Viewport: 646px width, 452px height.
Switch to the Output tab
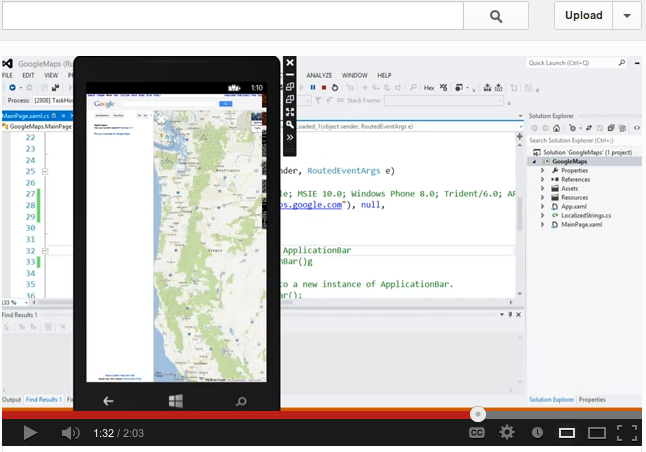pos(12,399)
